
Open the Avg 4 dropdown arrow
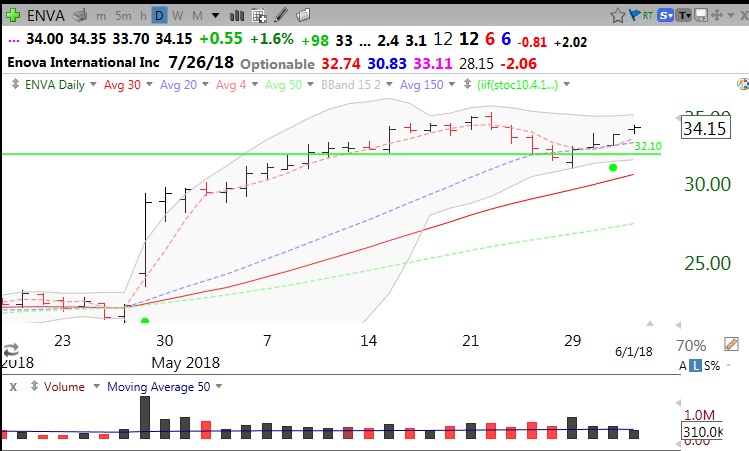click(x=255, y=85)
